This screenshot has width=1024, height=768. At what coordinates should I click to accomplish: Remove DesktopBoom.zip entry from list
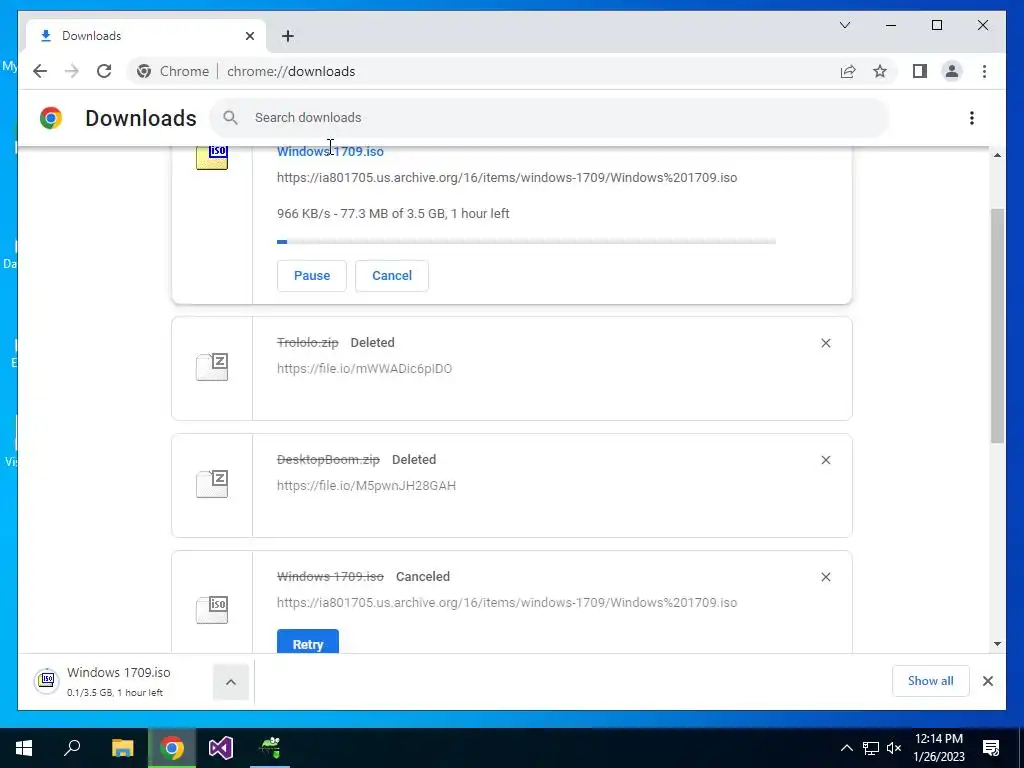[825, 460]
